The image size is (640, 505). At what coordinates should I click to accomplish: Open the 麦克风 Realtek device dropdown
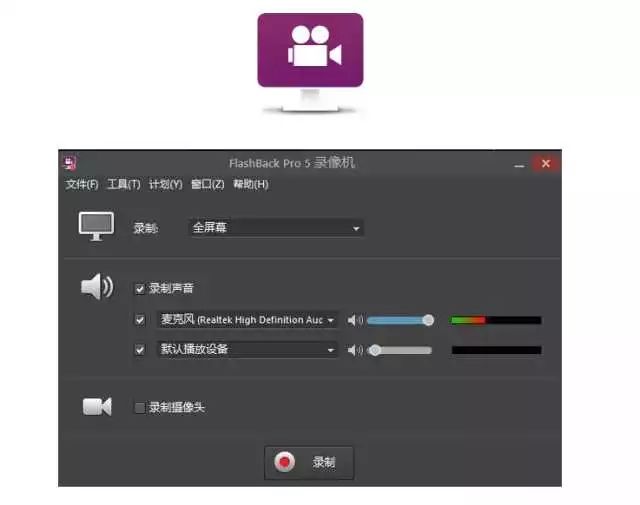247,320
